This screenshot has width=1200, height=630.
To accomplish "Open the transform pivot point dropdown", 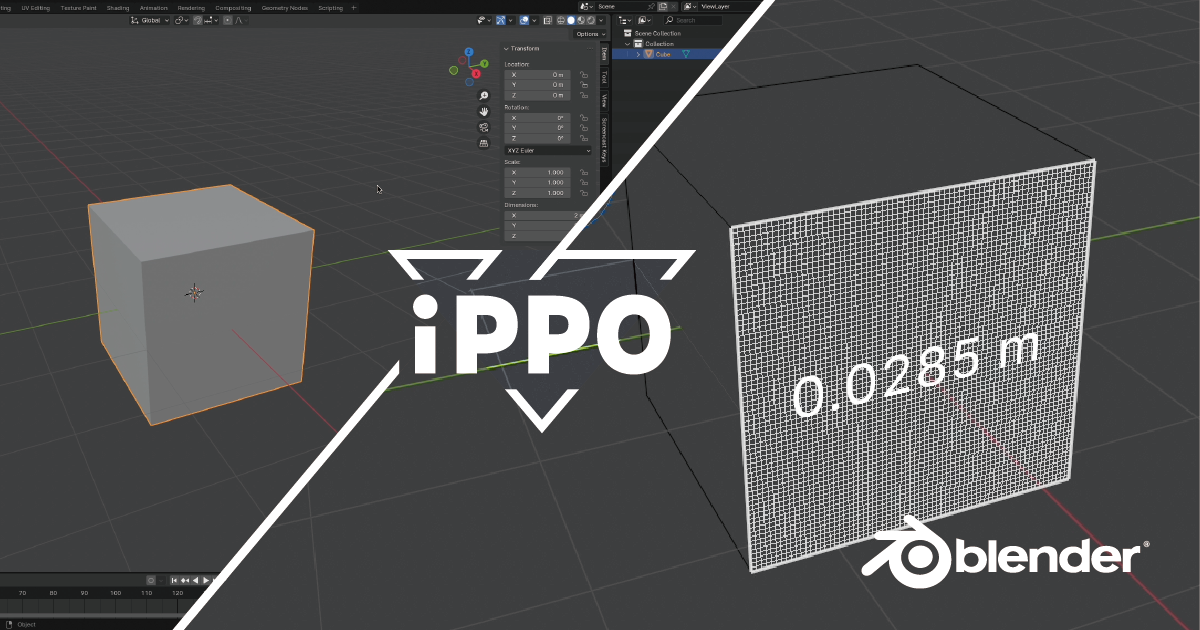I will (180, 20).
